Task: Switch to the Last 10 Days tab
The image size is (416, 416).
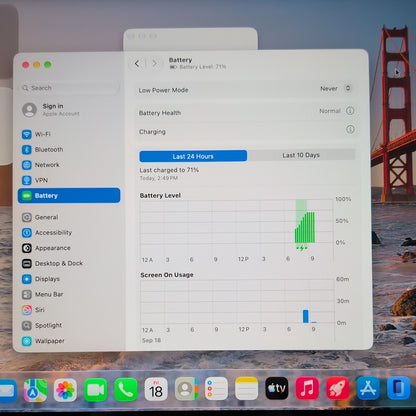Action: [x=301, y=155]
